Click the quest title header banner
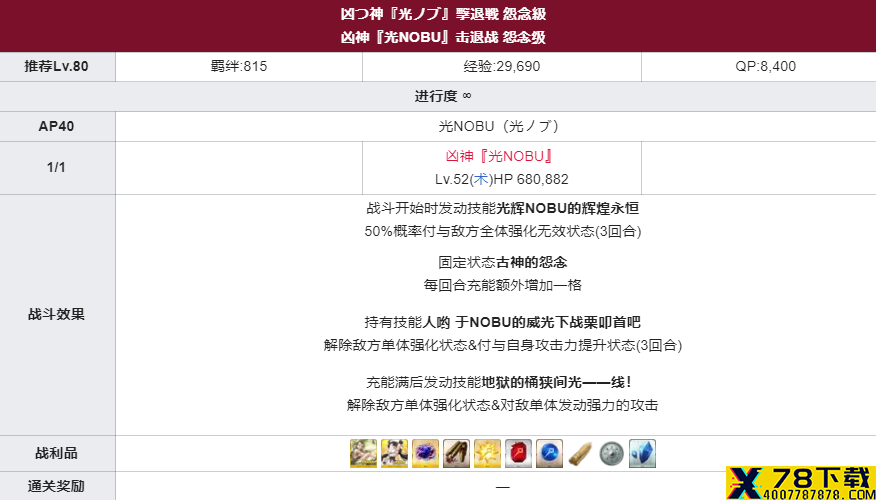This screenshot has width=876, height=500. 438,26
